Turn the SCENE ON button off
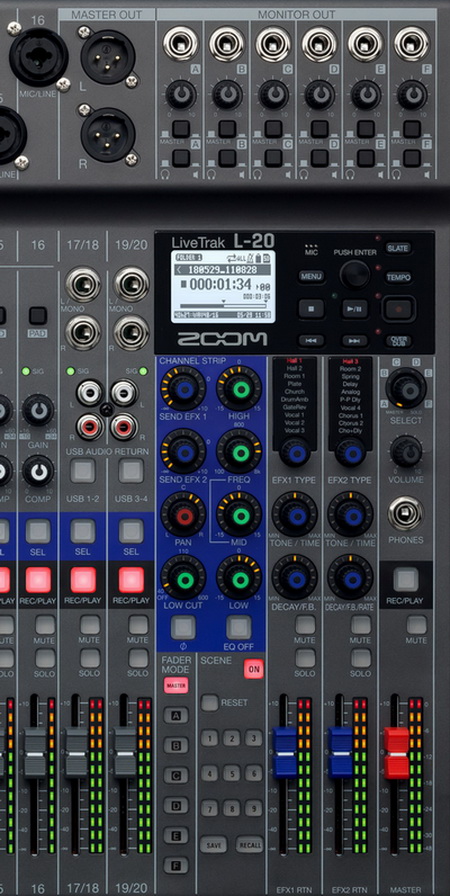This screenshot has height=896, width=450. tap(254, 669)
